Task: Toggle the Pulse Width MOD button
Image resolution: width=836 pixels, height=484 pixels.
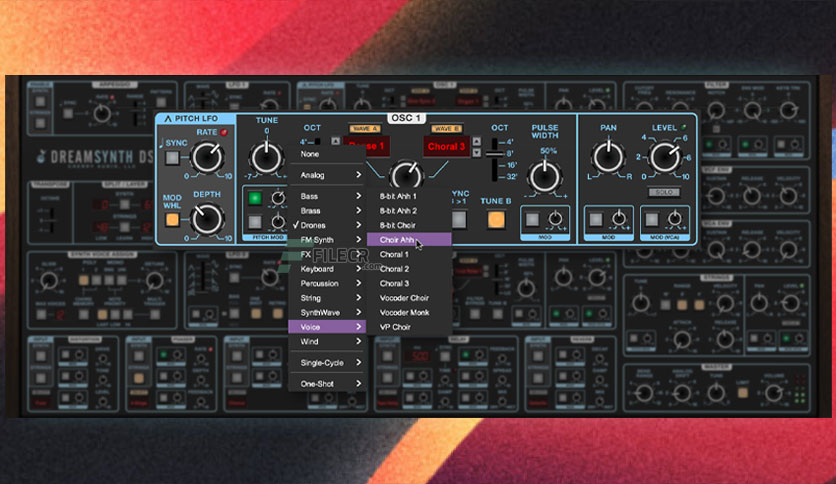Action: [x=532, y=219]
